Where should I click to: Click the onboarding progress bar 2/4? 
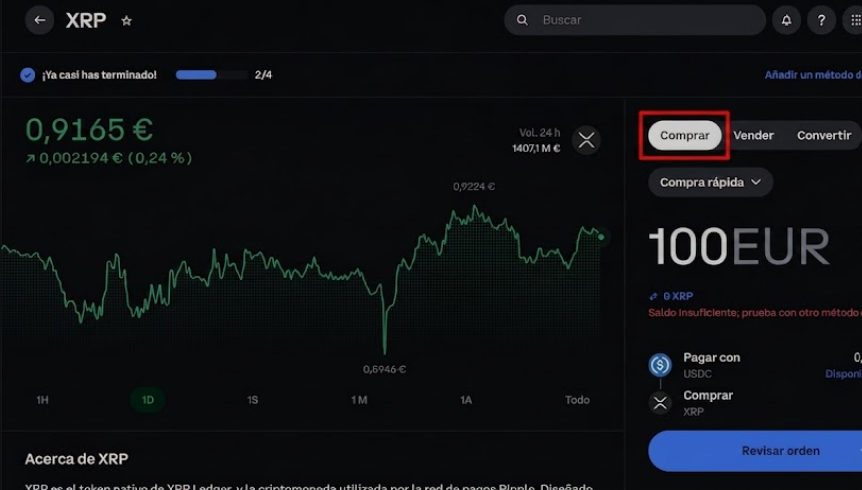point(212,75)
